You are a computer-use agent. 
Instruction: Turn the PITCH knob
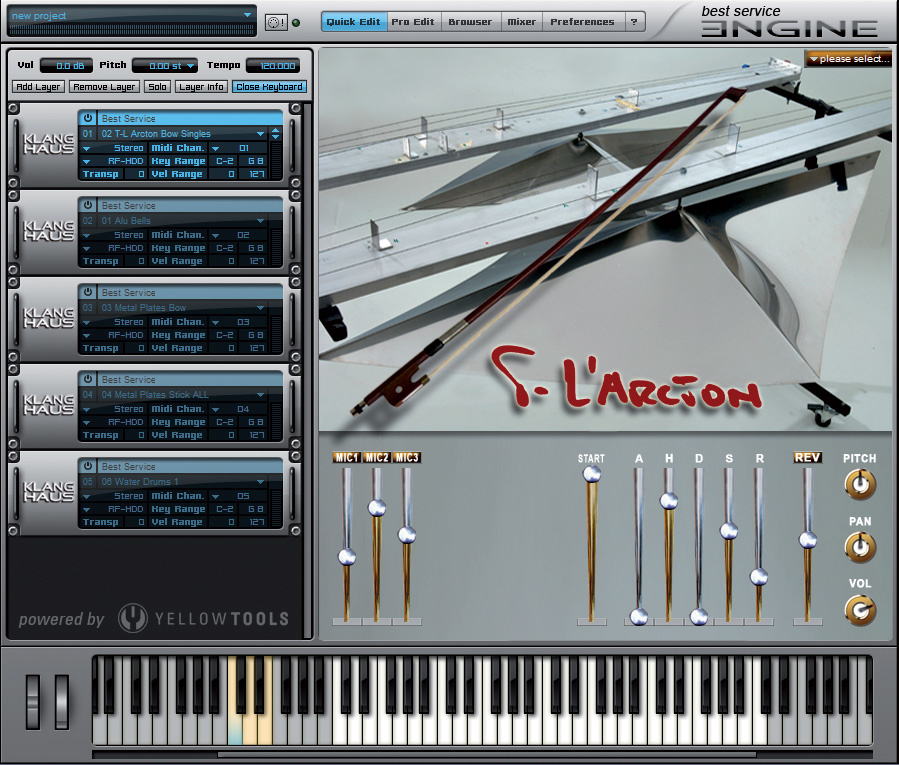860,484
